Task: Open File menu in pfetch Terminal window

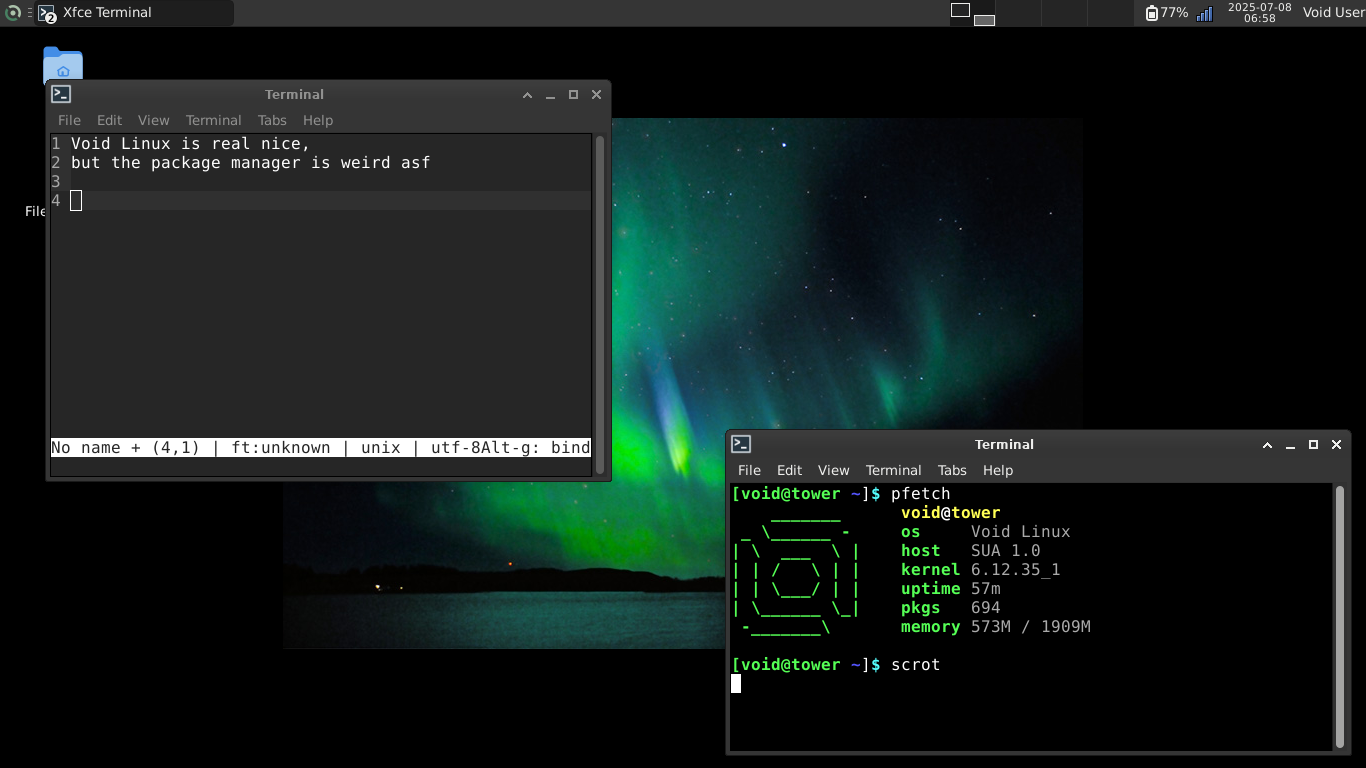Action: pos(749,470)
